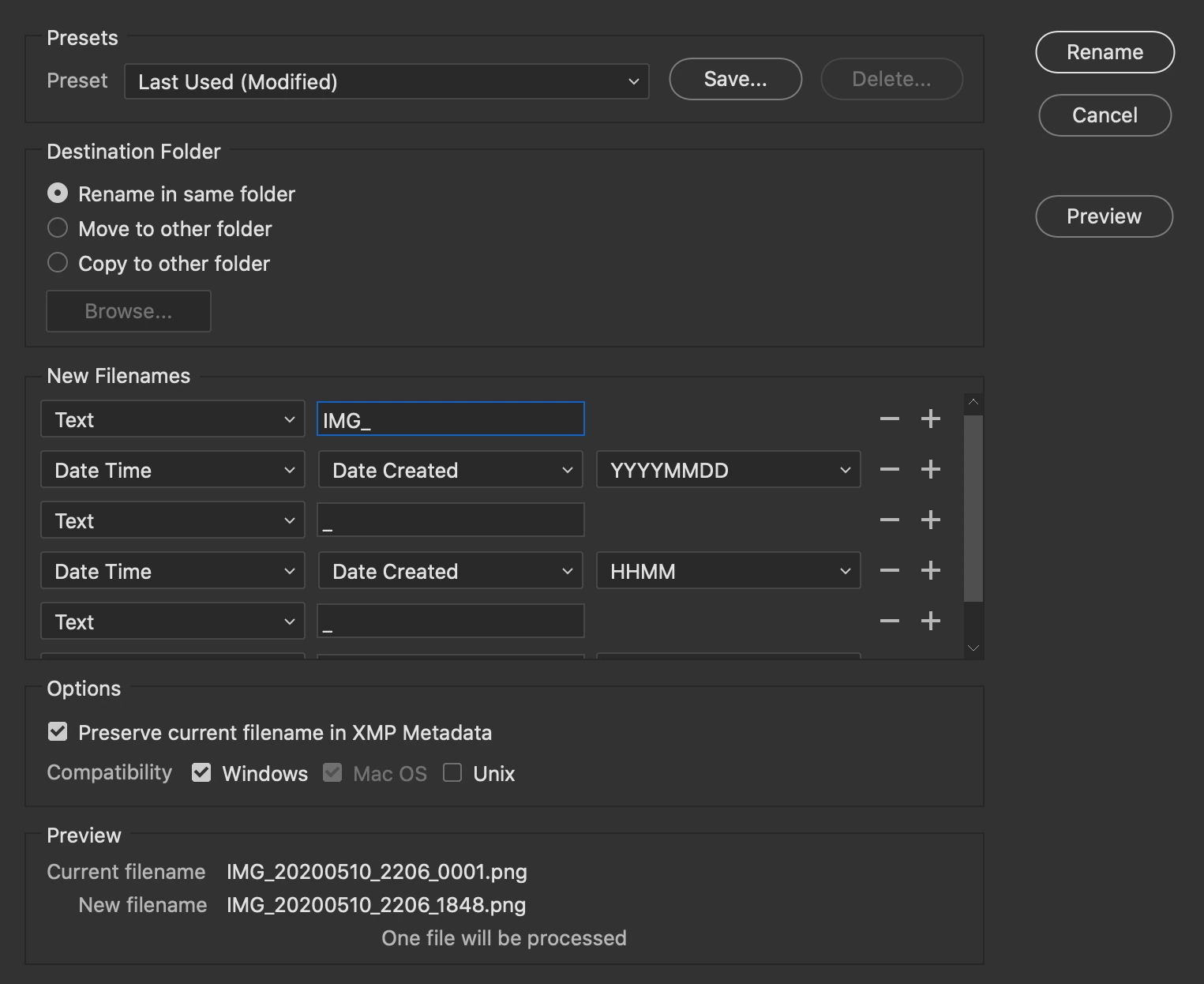Enable Unix compatibility checkbox

452,773
